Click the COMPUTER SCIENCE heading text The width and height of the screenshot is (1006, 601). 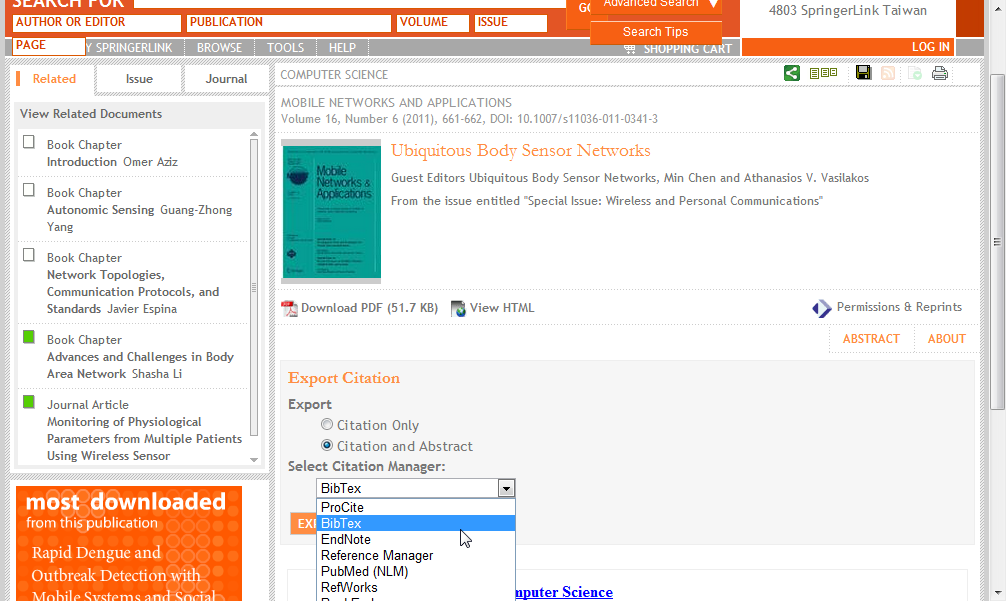point(334,74)
